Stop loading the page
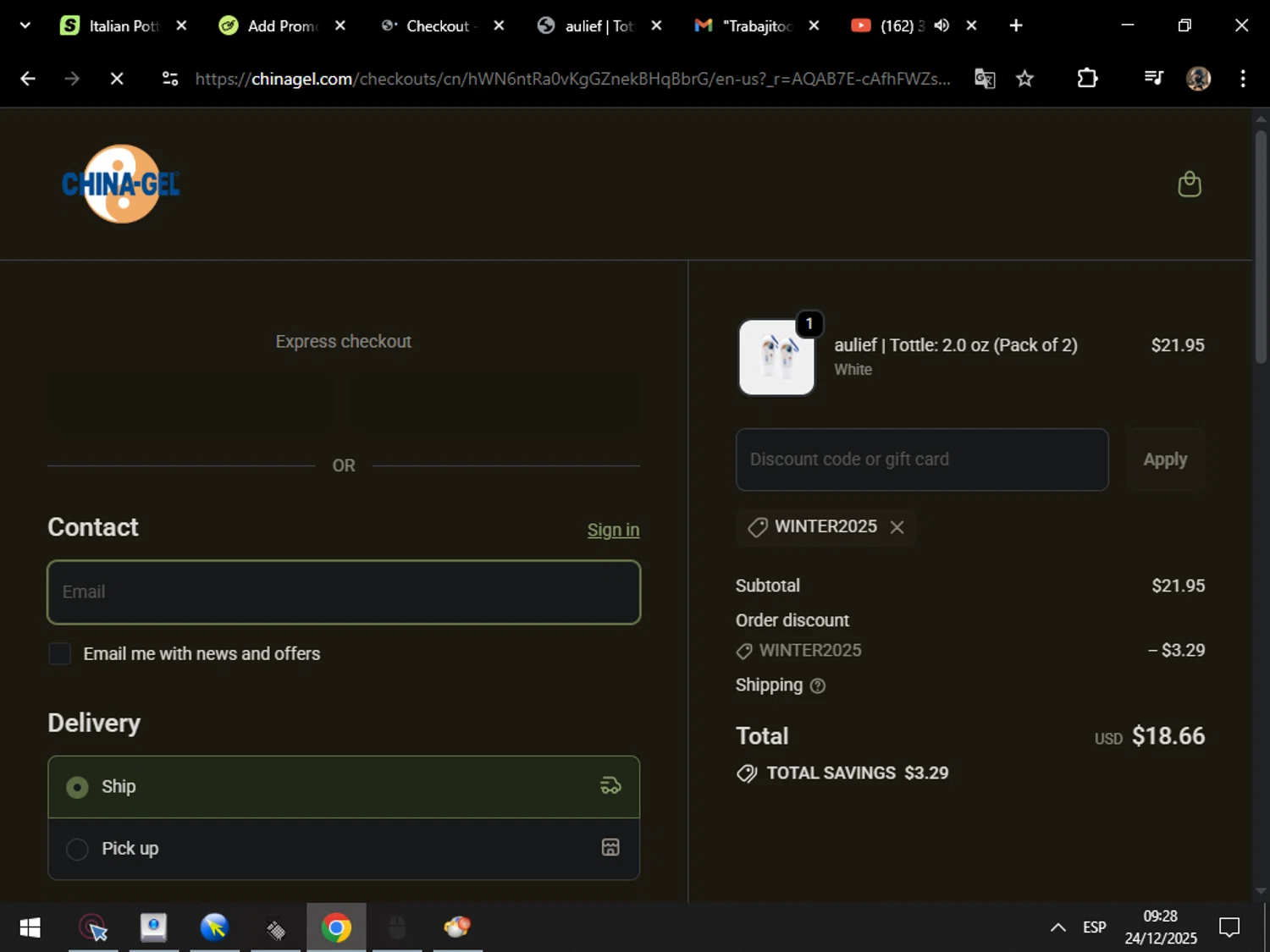The width and height of the screenshot is (1270, 952). [117, 79]
